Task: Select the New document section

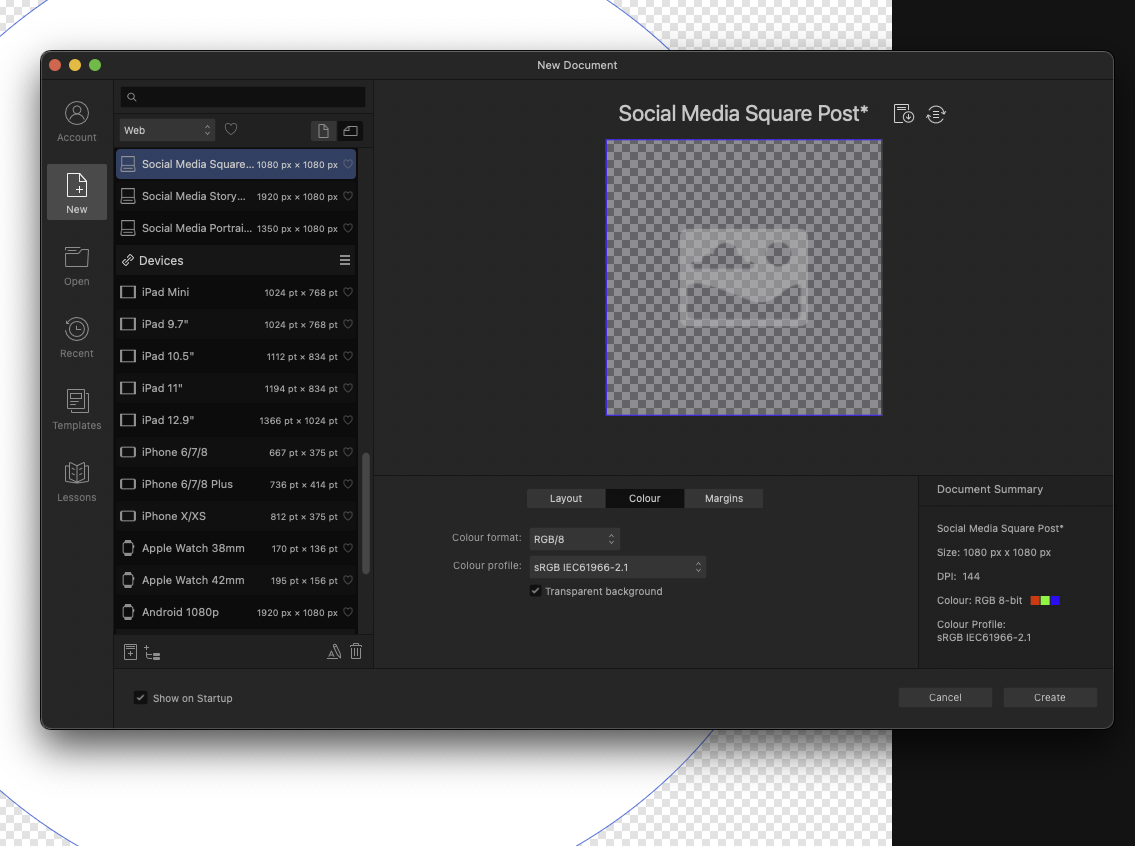Action: tap(77, 193)
